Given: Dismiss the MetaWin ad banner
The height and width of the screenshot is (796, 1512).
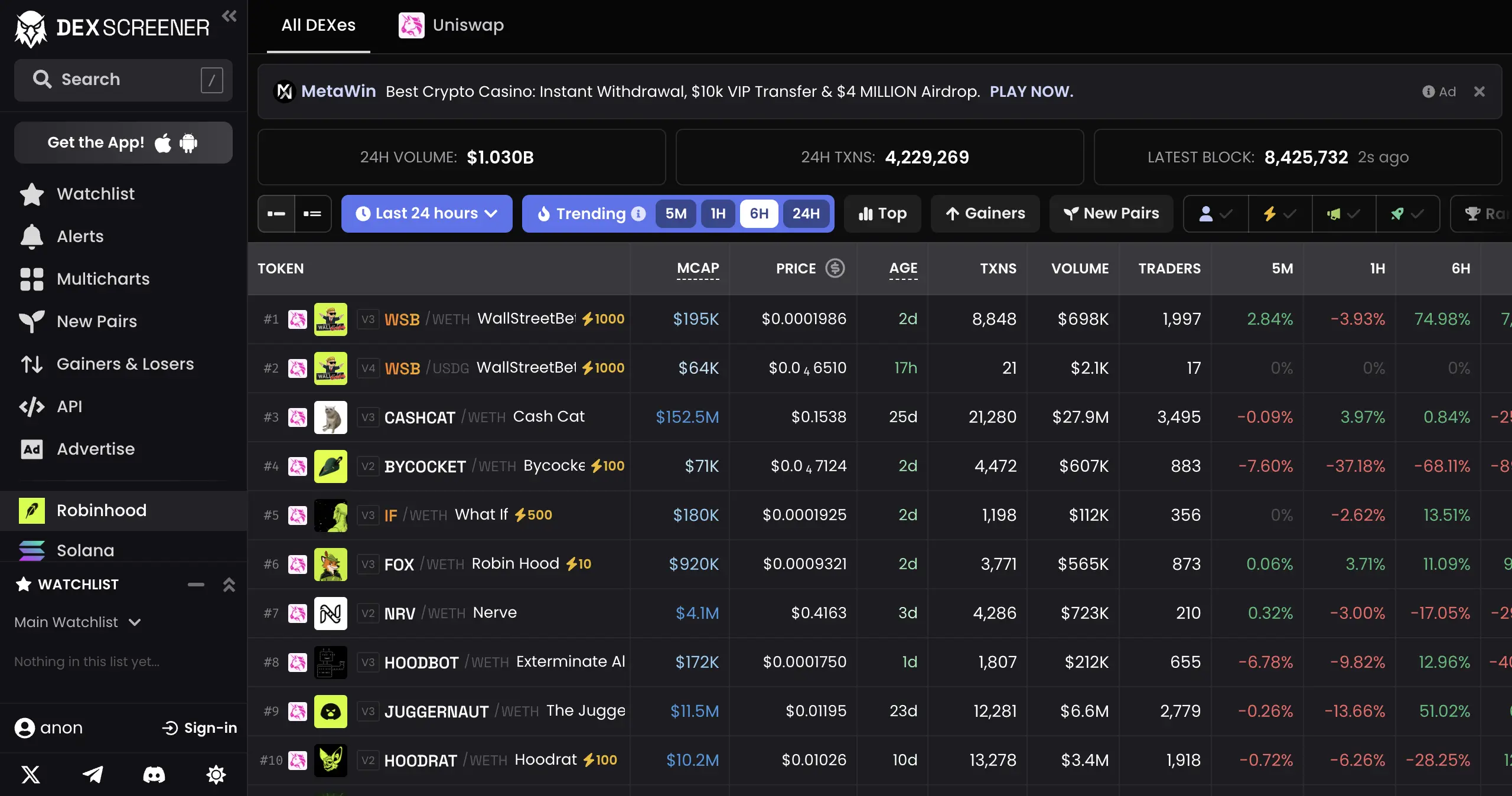Looking at the screenshot, I should pos(1479,92).
